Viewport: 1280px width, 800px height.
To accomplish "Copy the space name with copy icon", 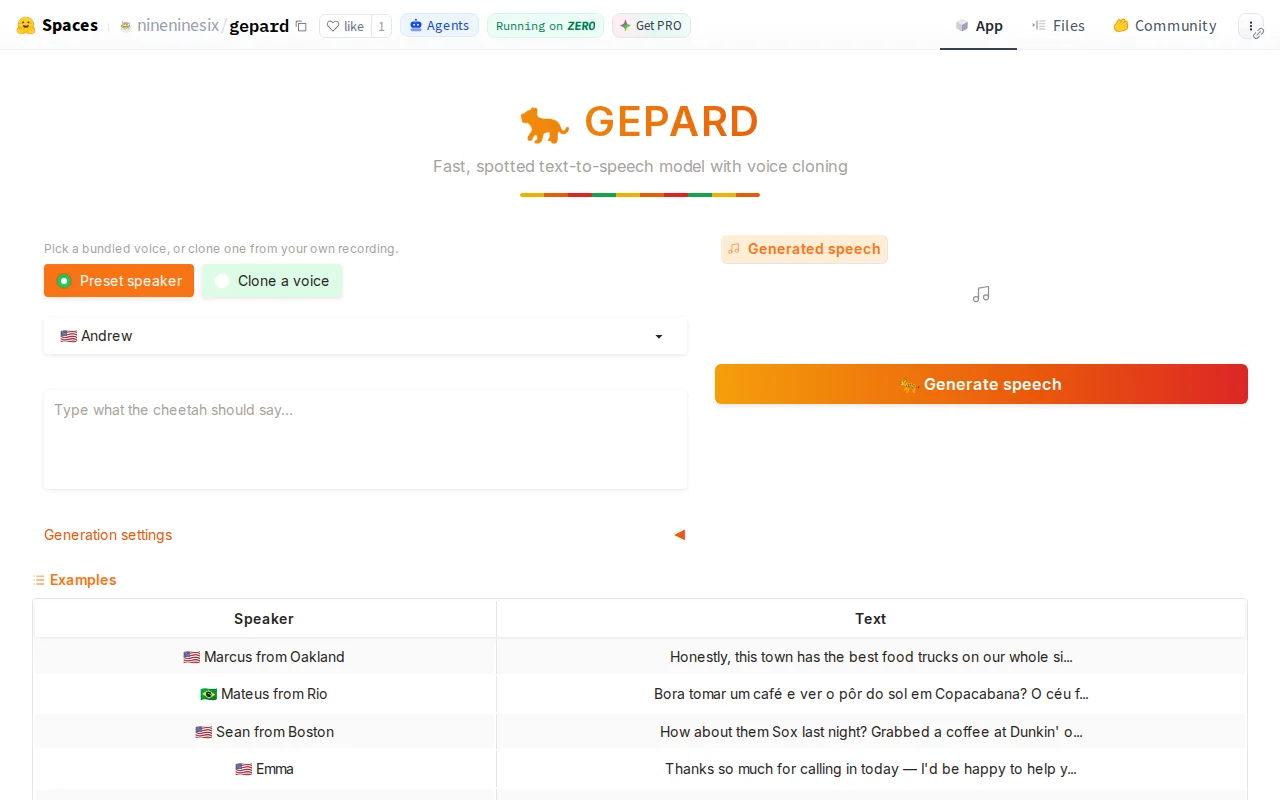I will 301,26.
